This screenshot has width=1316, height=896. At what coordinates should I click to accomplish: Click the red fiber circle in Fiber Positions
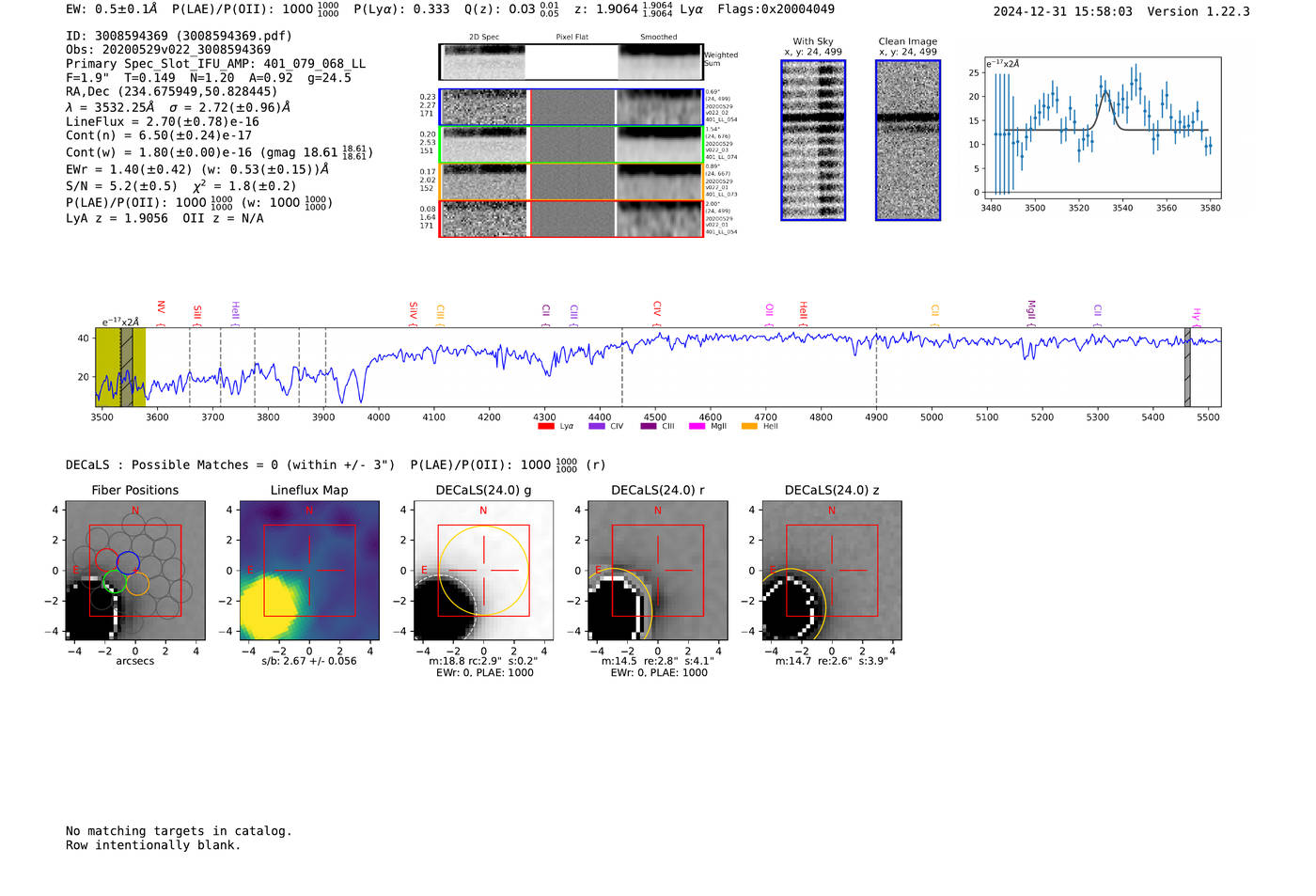[x=106, y=561]
